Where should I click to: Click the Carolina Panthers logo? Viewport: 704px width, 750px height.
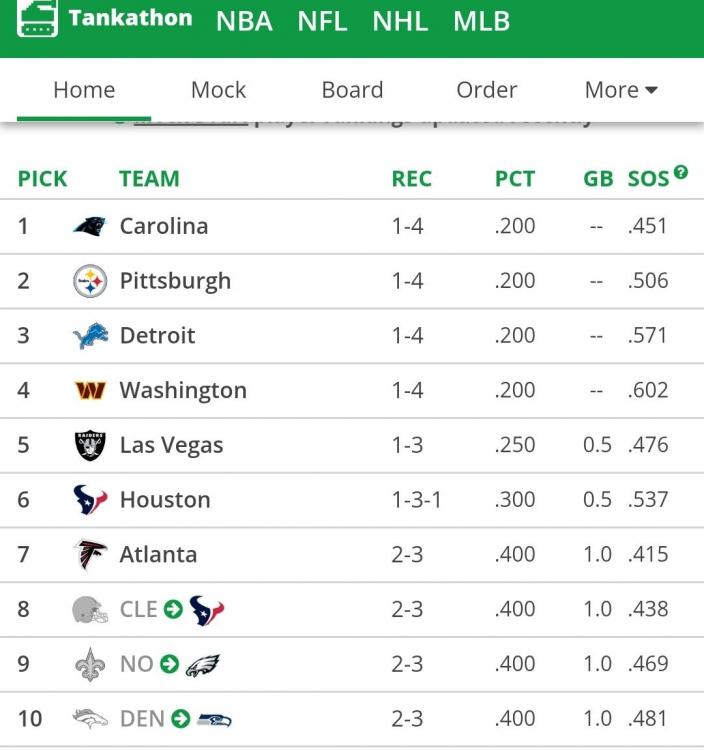pyautogui.click(x=90, y=226)
